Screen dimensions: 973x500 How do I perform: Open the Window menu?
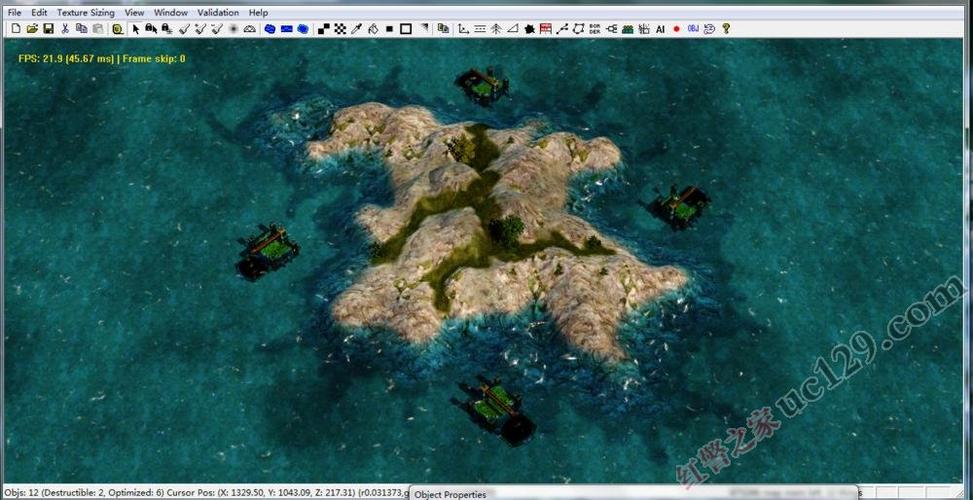pyautogui.click(x=171, y=13)
